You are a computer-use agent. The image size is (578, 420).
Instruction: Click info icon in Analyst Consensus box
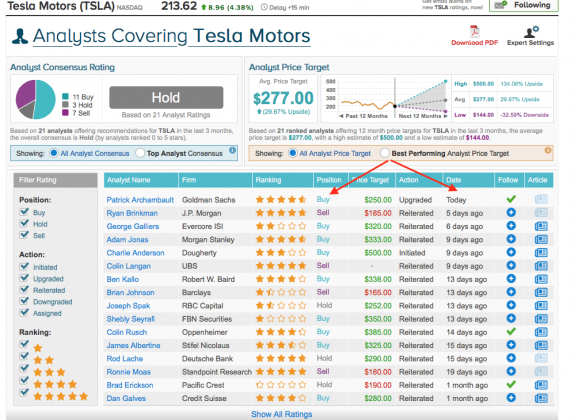coord(232,150)
